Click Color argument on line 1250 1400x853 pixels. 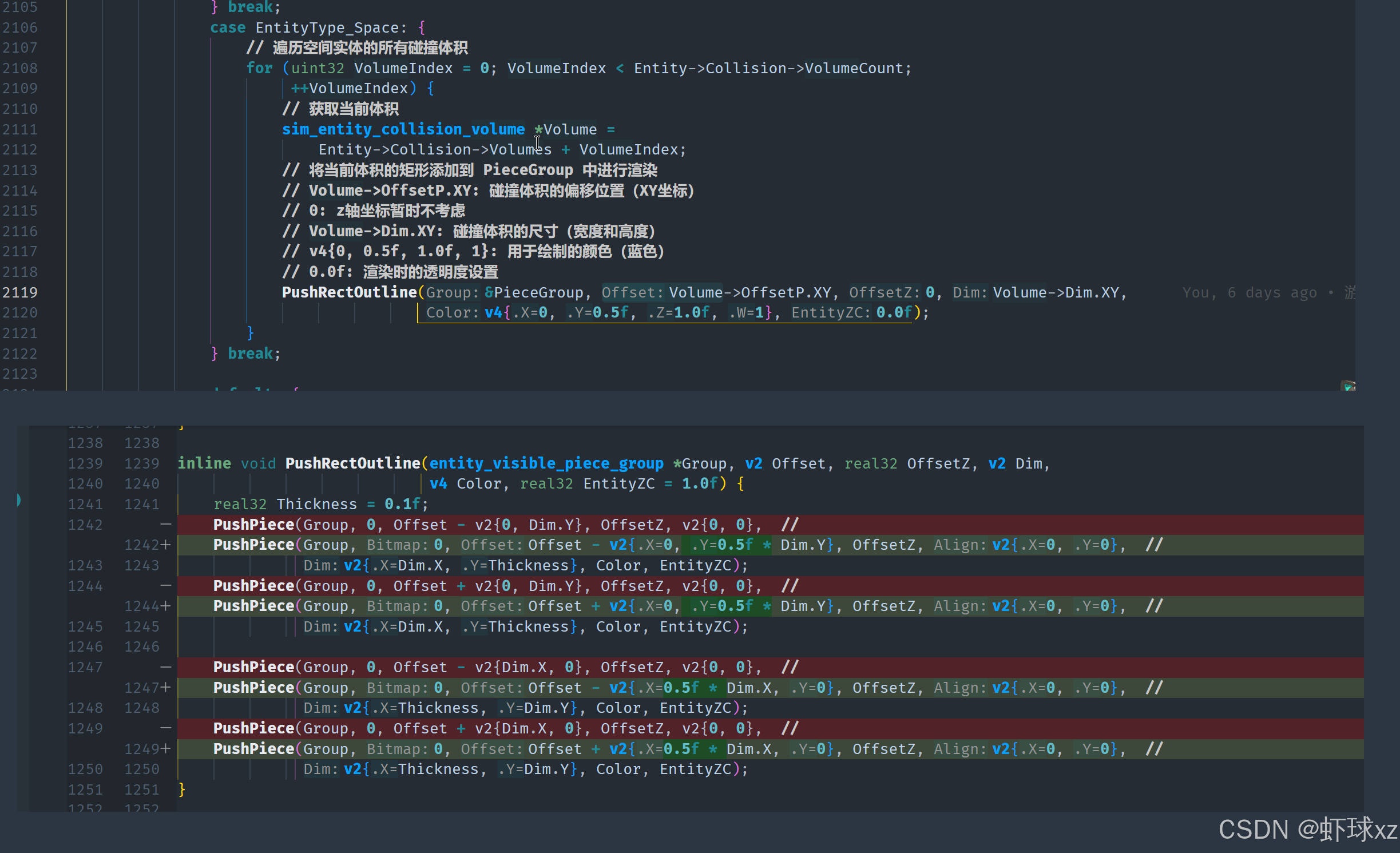tap(618, 769)
